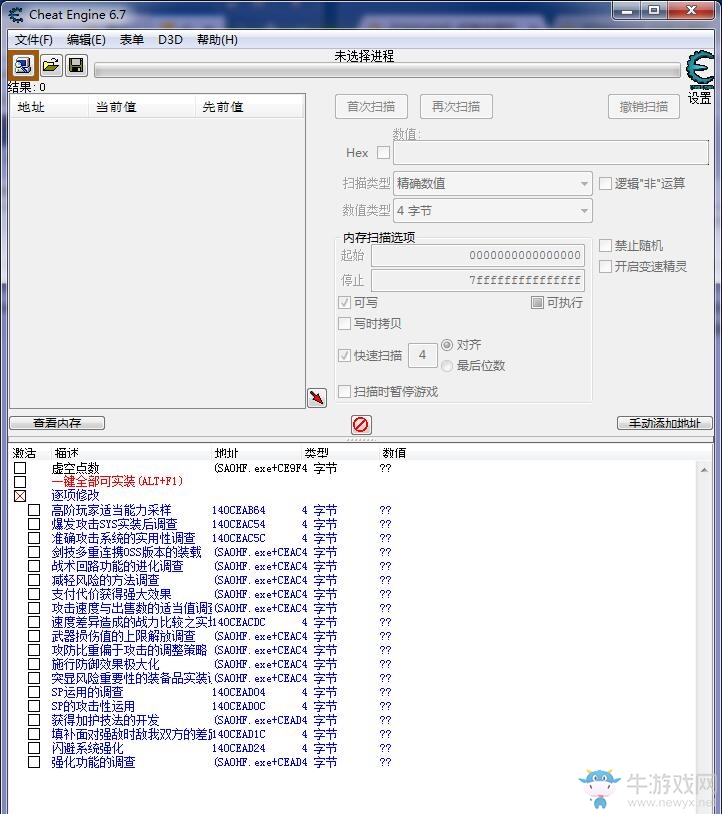This screenshot has height=814, width=722.
Task: Activate the 虚空点数 entry checkbox
Action: click(20, 468)
